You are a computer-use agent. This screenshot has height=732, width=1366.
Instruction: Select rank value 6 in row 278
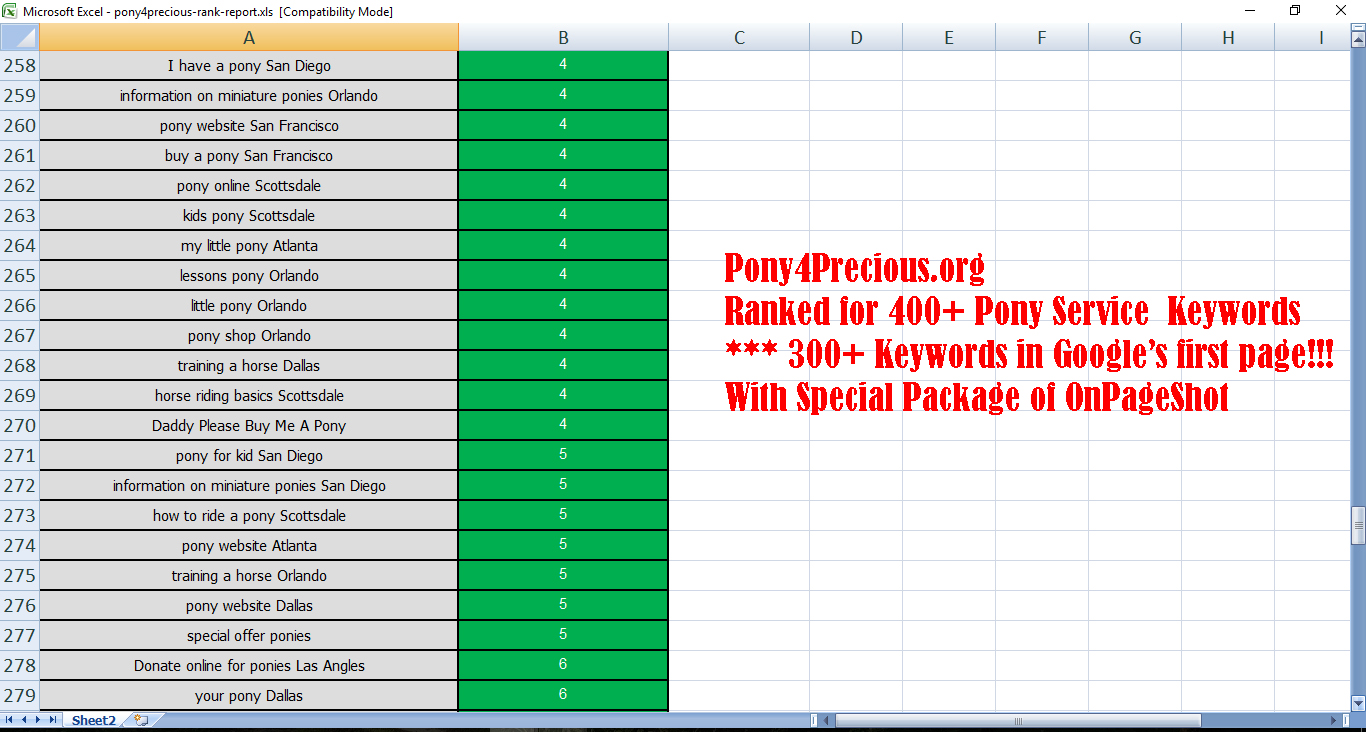564,666
